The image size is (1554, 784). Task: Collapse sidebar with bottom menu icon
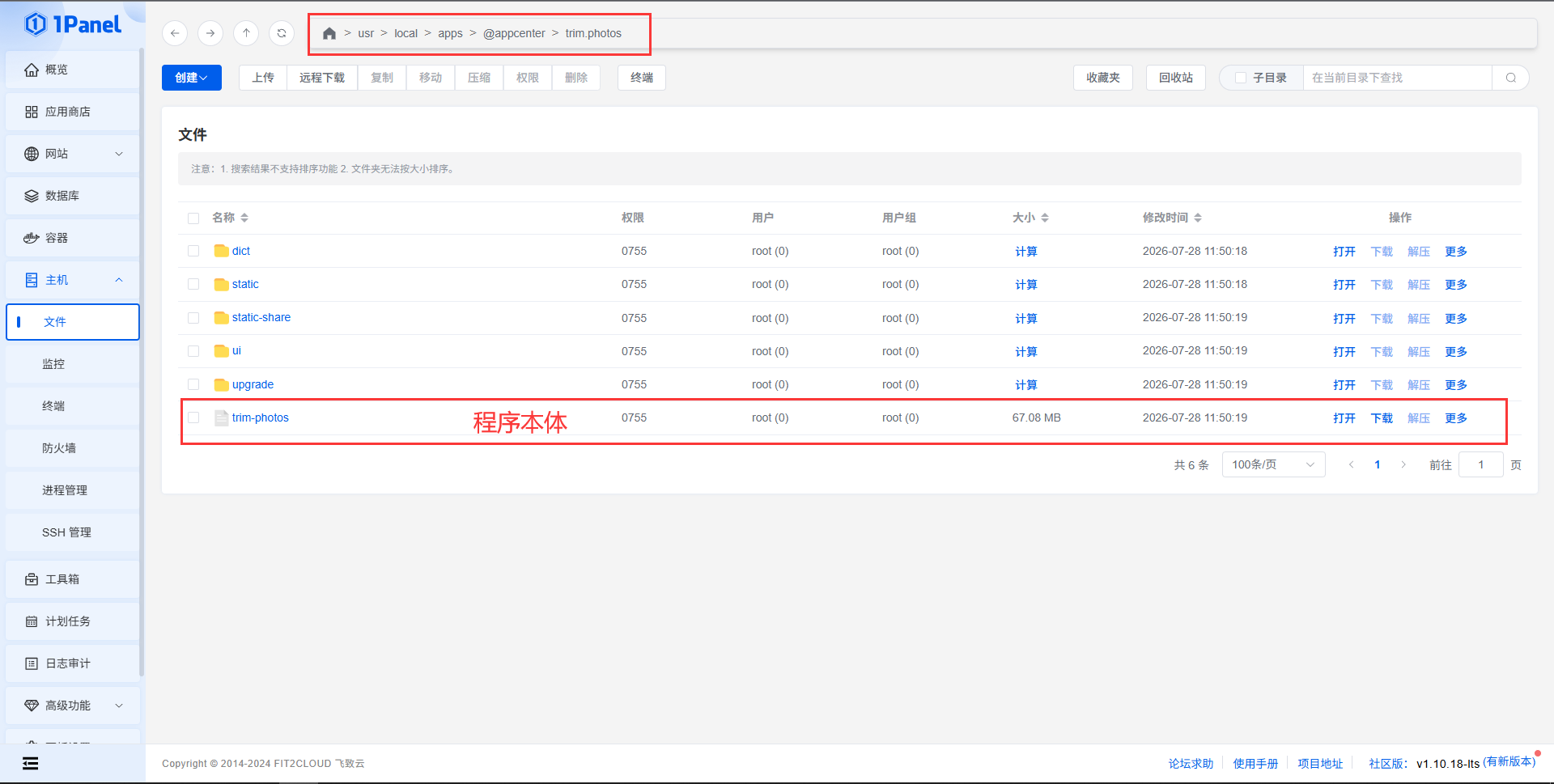pyautogui.click(x=31, y=763)
